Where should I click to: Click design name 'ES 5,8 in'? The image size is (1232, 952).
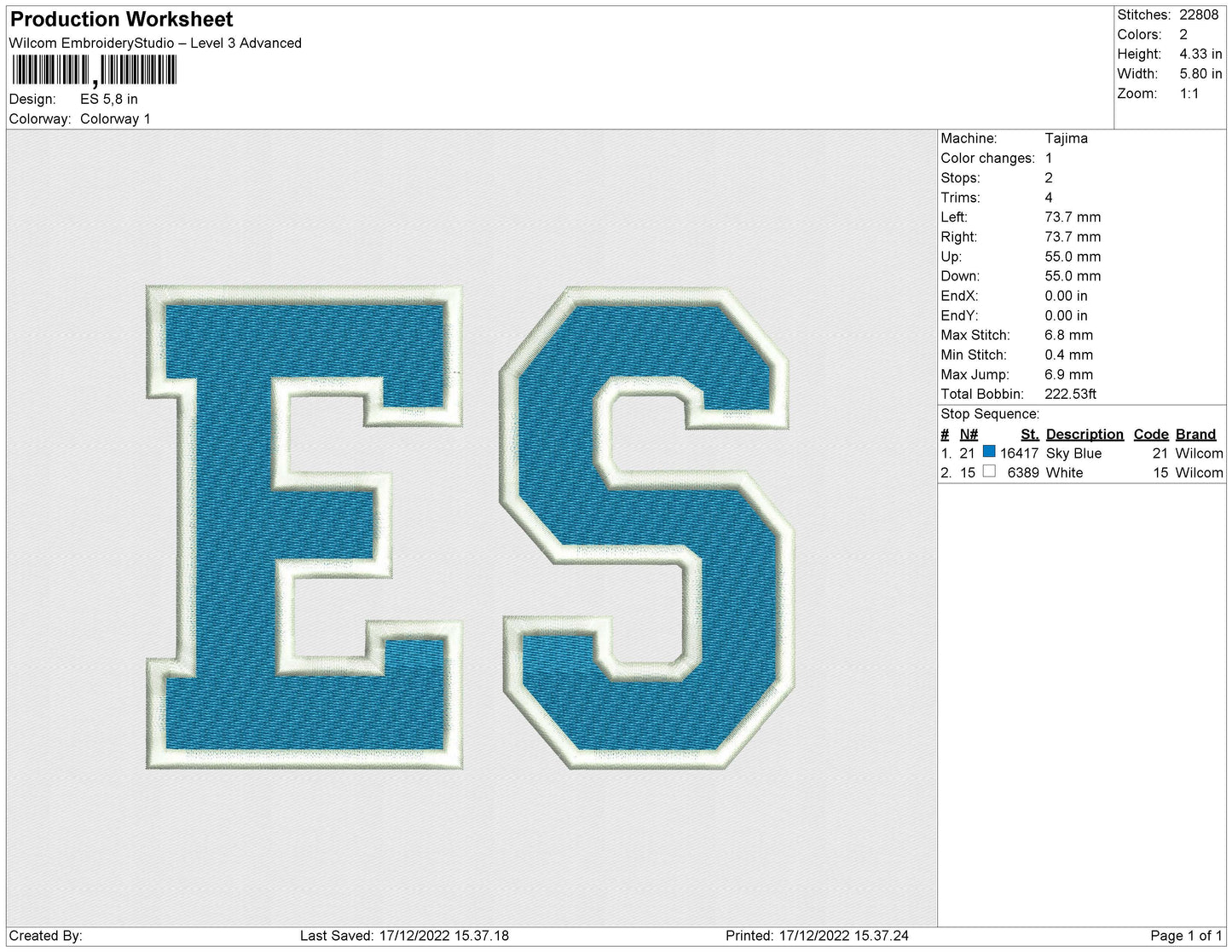coord(109,99)
